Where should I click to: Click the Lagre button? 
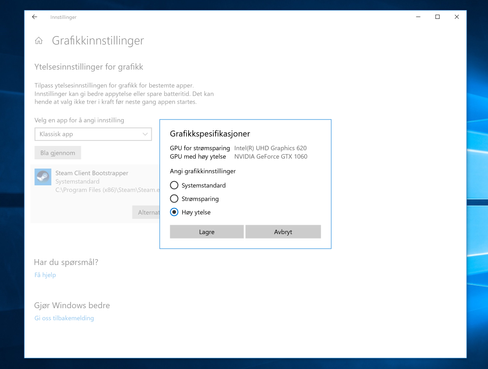click(207, 232)
